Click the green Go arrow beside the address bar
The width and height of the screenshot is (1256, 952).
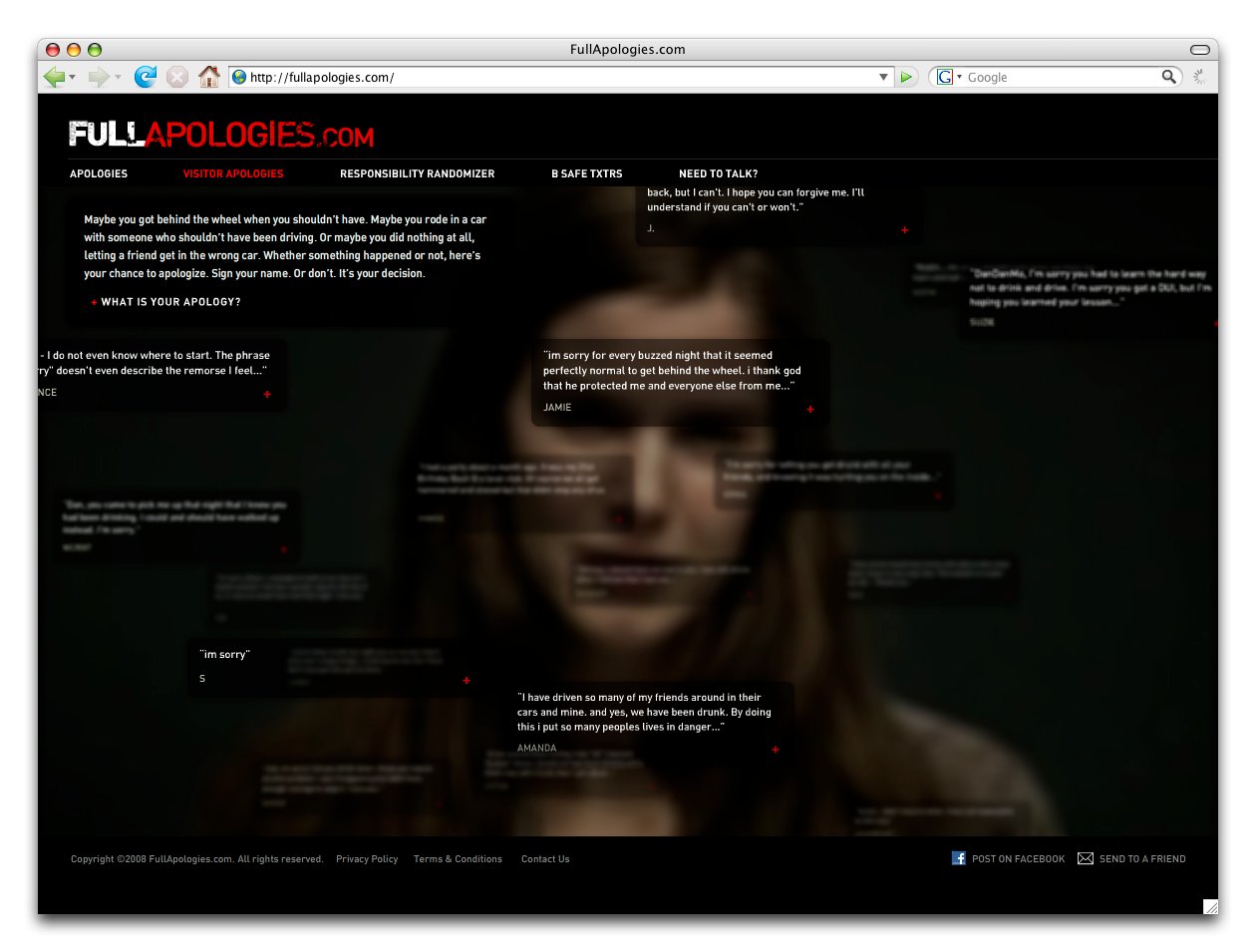(906, 77)
